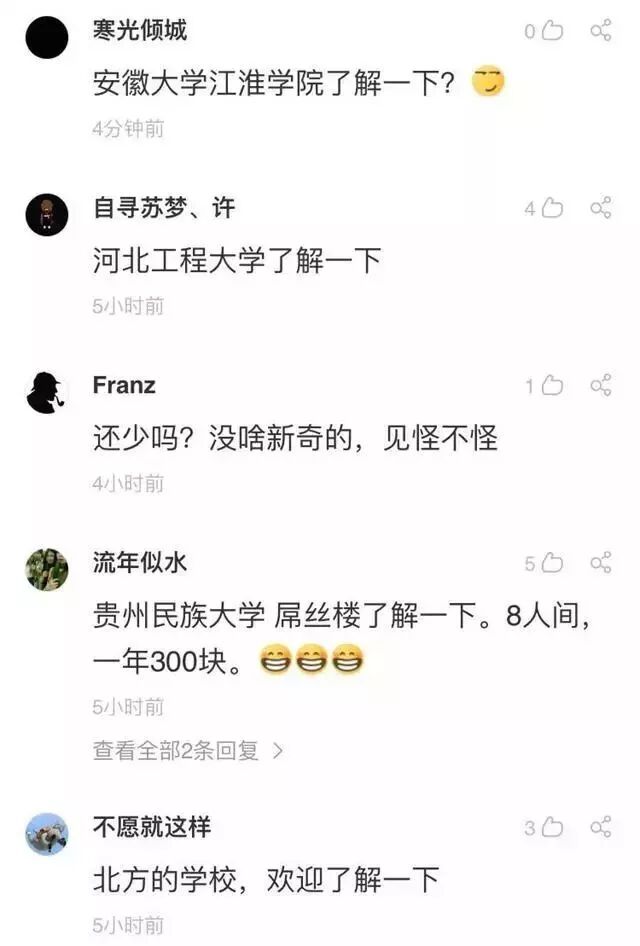Open Franz's detective avatar

(x=46, y=392)
